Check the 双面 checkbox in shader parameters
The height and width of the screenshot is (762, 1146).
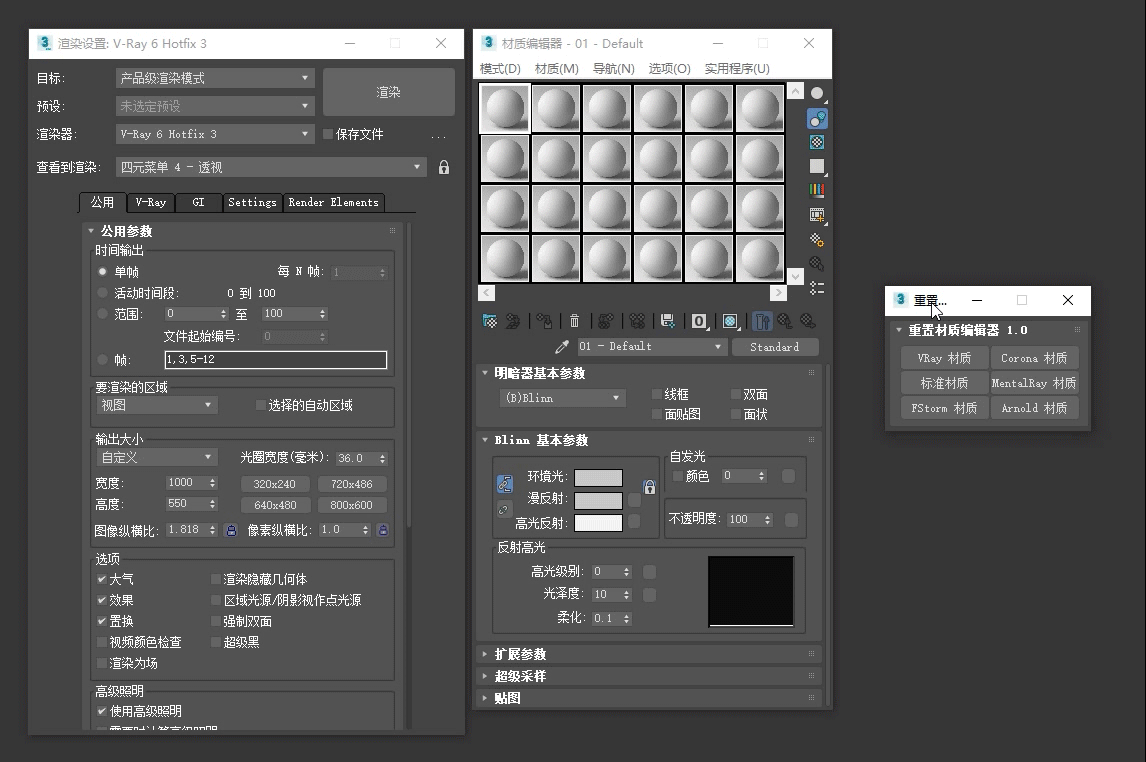click(736, 394)
